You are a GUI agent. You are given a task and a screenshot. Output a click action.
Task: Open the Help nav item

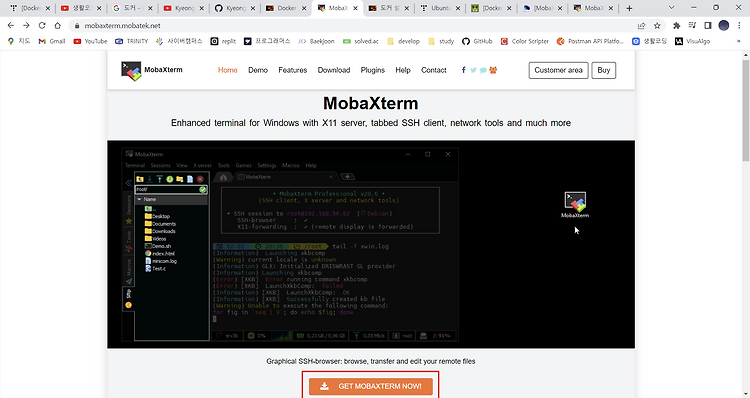pyautogui.click(x=403, y=70)
